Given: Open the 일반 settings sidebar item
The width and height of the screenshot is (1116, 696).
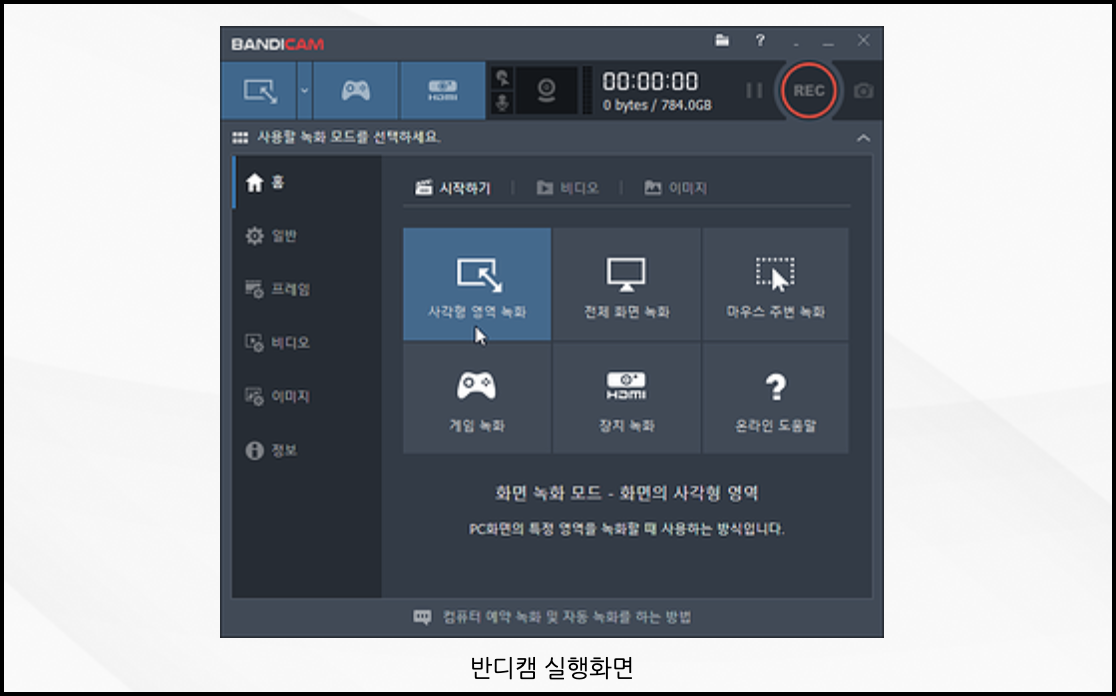Looking at the screenshot, I should pos(307,236).
